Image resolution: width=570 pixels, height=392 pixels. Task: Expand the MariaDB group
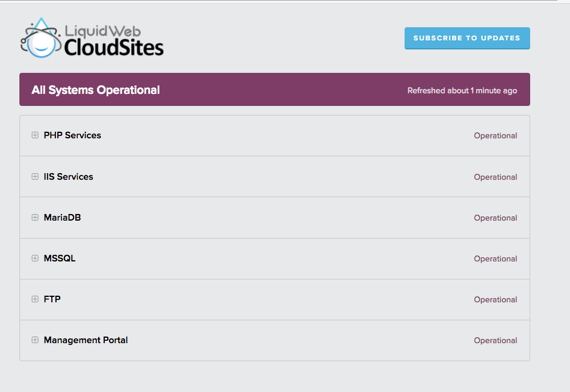[35, 217]
